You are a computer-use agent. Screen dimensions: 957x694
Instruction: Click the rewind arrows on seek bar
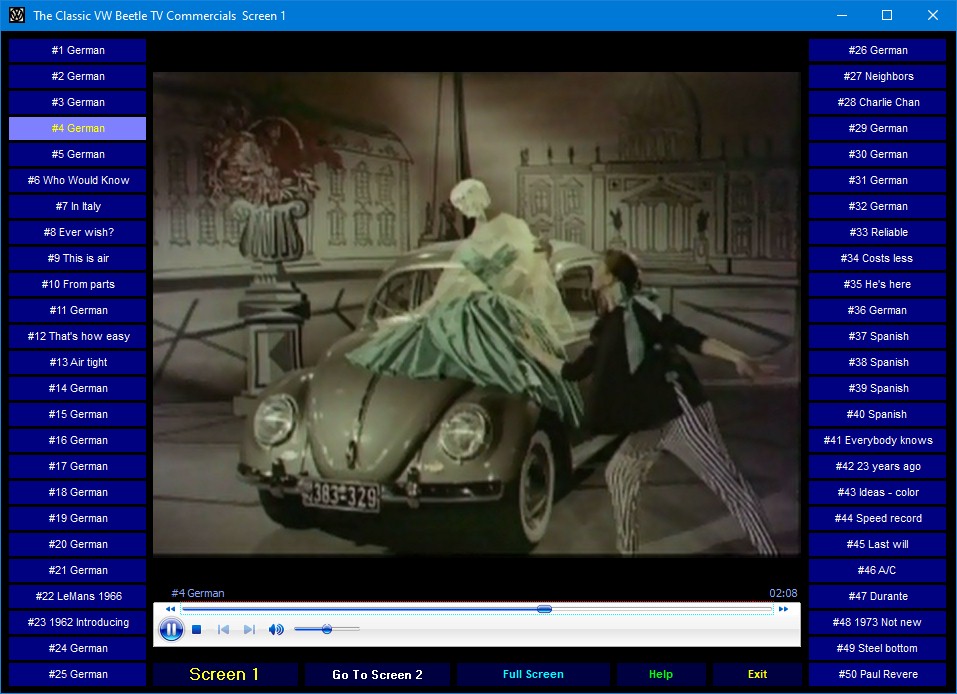point(170,609)
